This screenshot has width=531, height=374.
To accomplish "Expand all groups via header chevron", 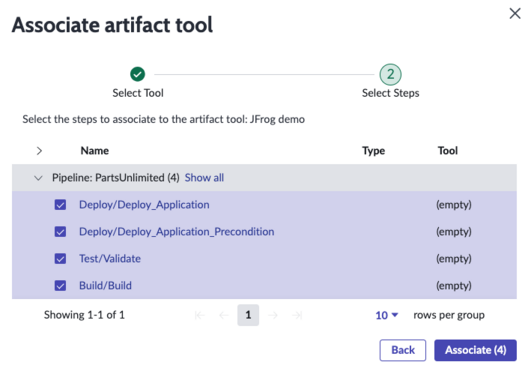I will (39, 151).
